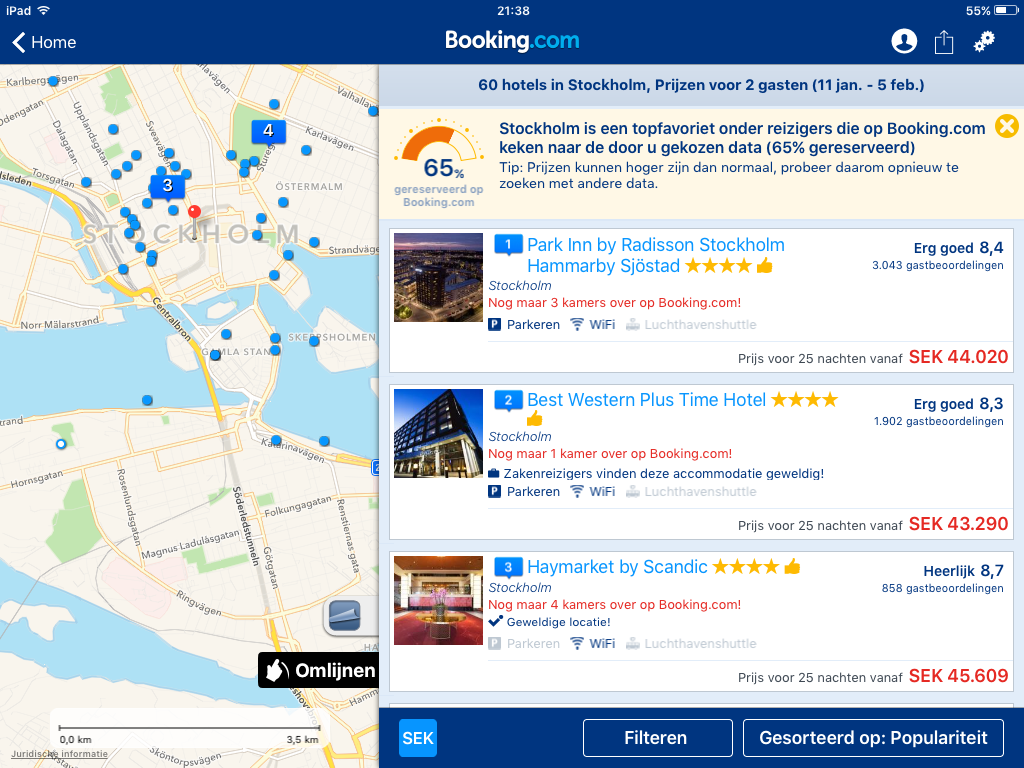The image size is (1024, 768).
Task: Tap Parkeren icon on Best Western card
Action: click(494, 492)
